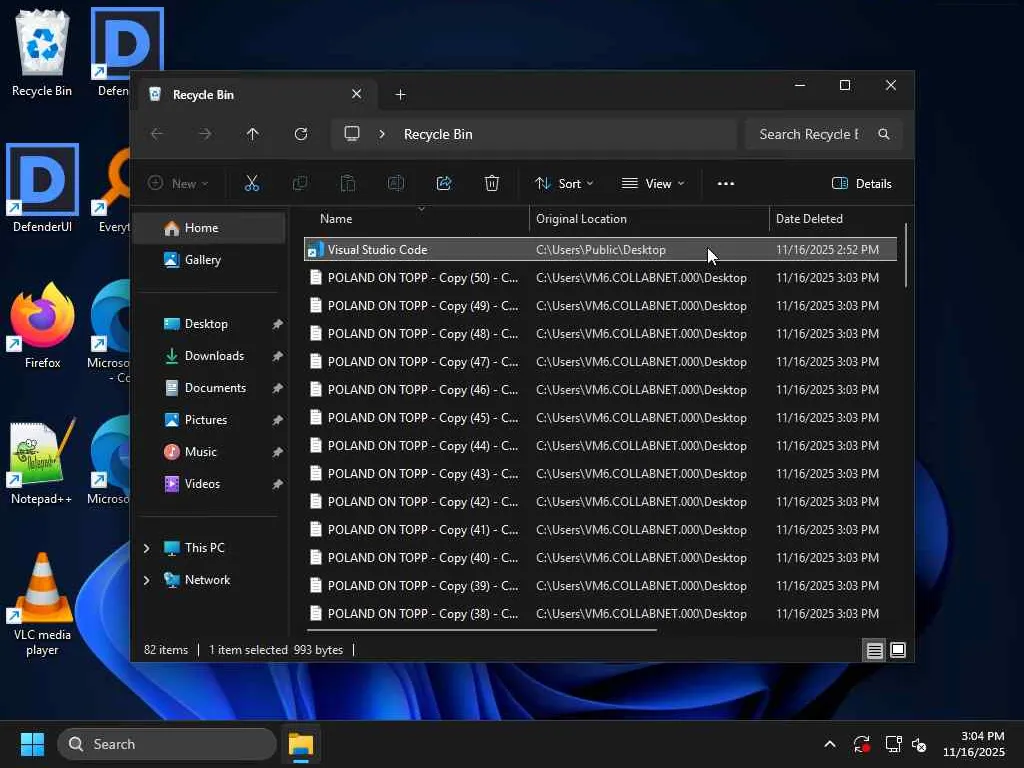Screen dimensions: 1024x768
Task: Click the Cut scissors icon in toolbar
Action: pos(251,184)
